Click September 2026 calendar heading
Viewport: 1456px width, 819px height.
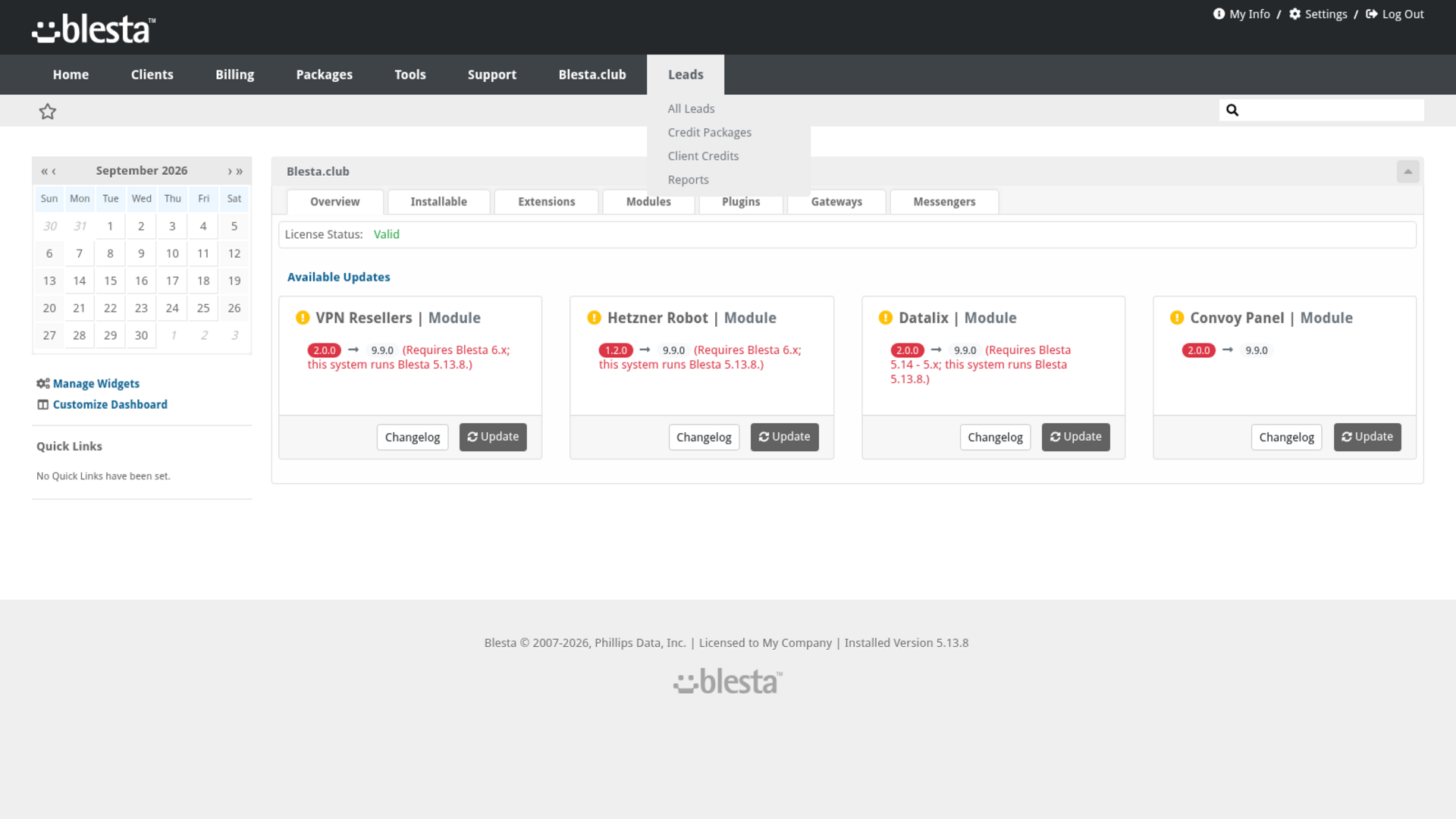tap(141, 171)
